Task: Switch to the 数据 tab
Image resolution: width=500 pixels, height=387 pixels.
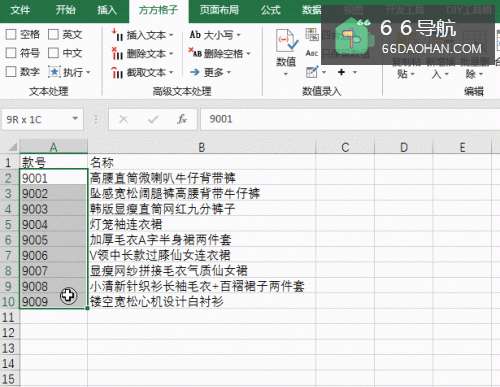Action: pos(312,10)
